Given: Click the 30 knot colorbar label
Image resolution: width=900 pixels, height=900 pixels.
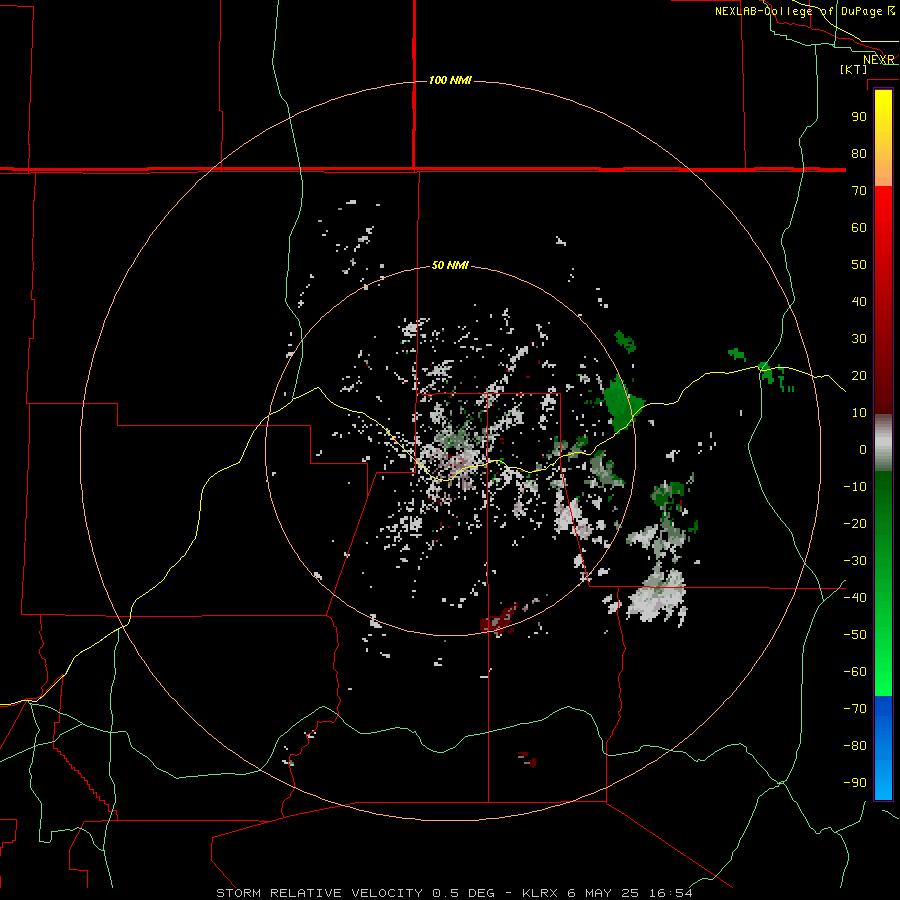Looking at the screenshot, I should (x=859, y=339).
